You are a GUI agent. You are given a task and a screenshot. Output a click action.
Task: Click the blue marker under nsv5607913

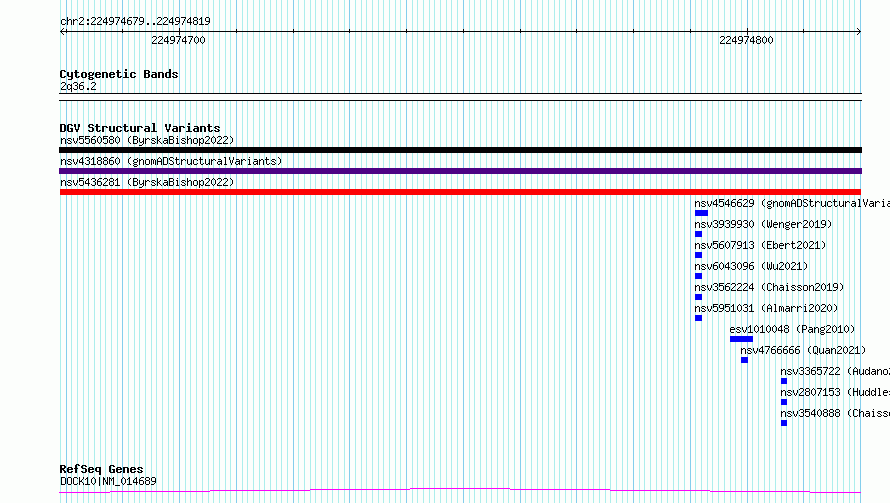tap(699, 255)
